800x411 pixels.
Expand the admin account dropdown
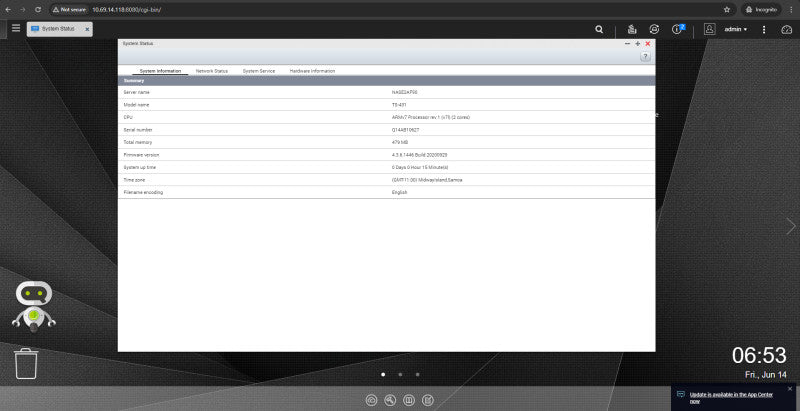click(x=736, y=30)
